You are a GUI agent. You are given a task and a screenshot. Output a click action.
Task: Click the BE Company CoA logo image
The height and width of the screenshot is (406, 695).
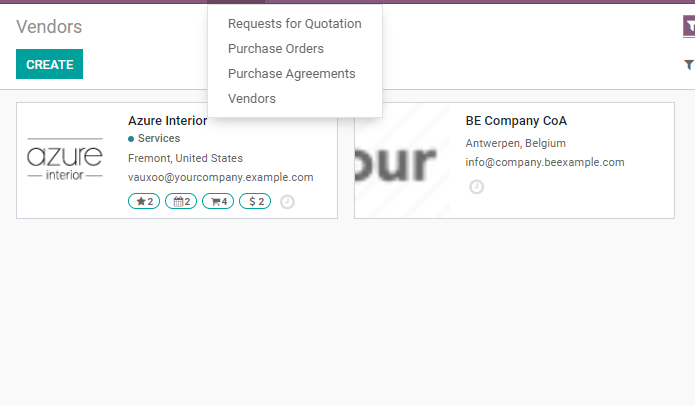coord(402,160)
